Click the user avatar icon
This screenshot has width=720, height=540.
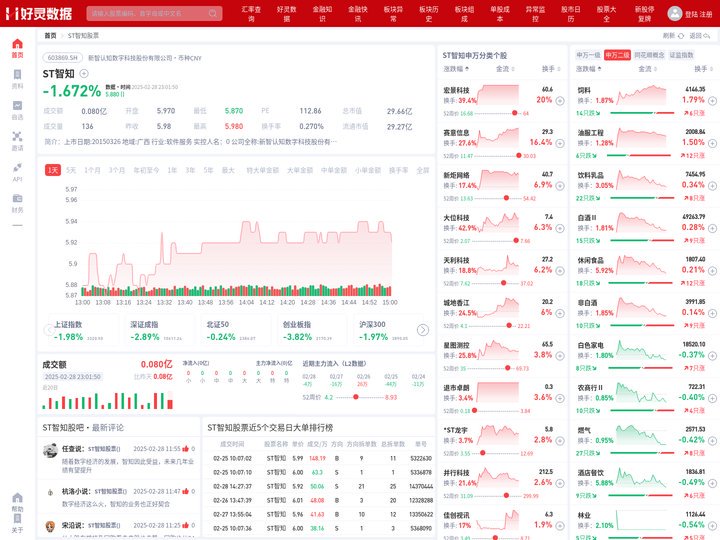pos(675,13)
